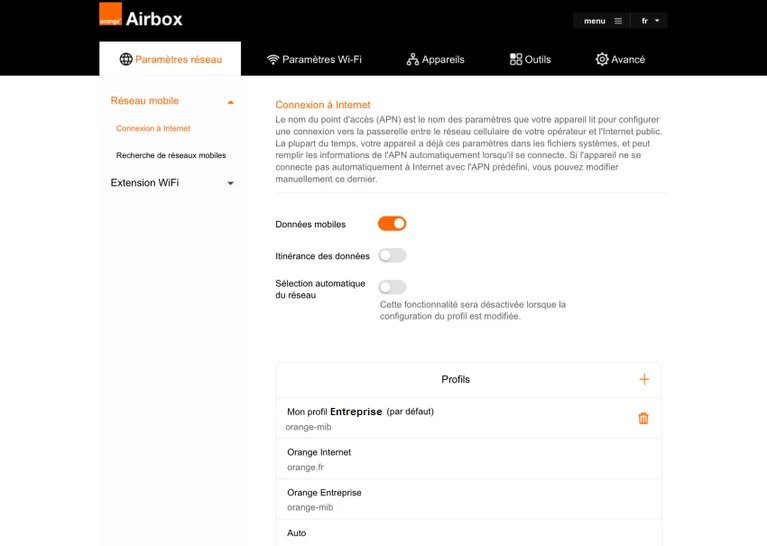Click the Connexion à Internet page heading

point(323,105)
